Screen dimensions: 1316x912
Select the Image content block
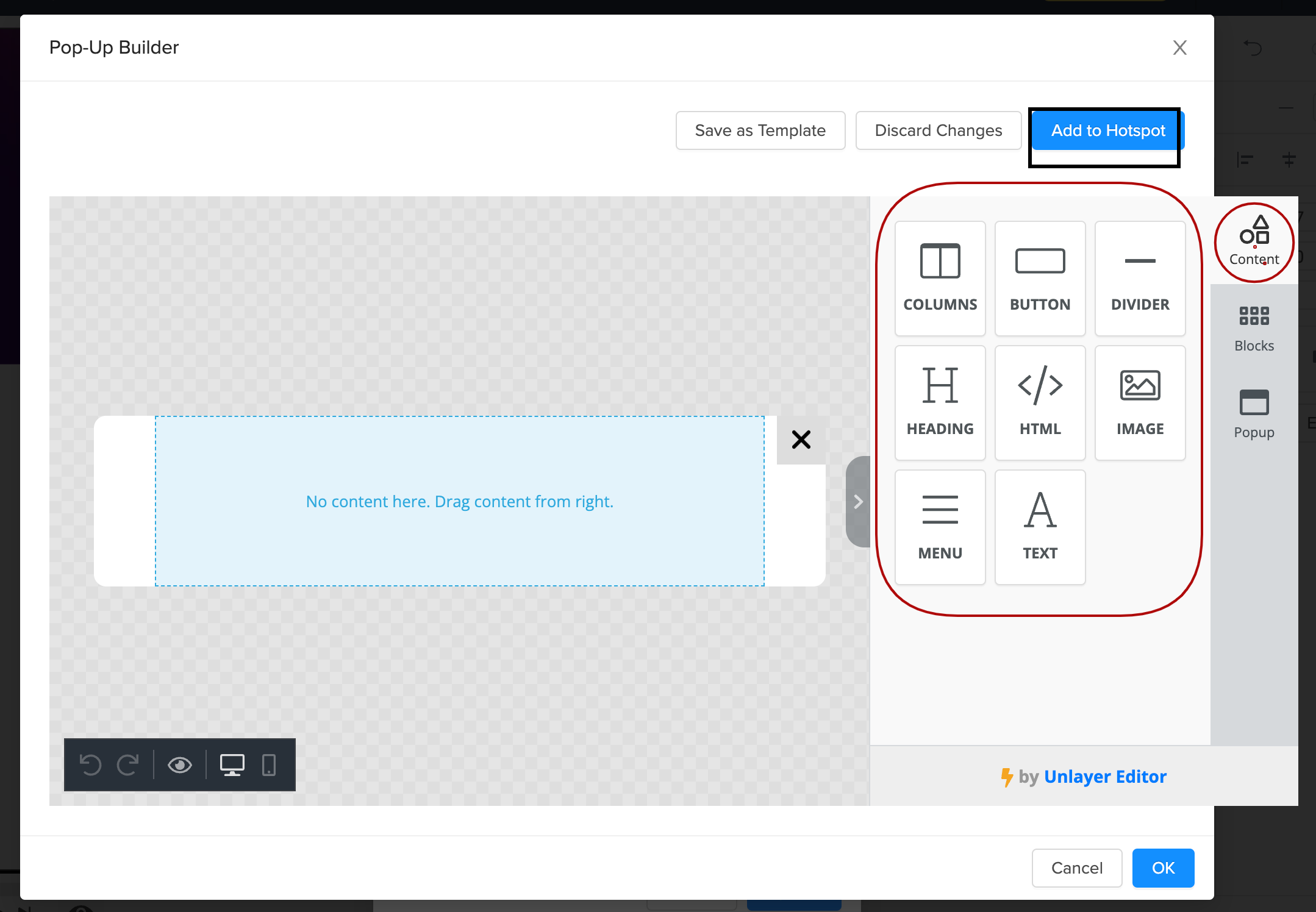click(1139, 402)
